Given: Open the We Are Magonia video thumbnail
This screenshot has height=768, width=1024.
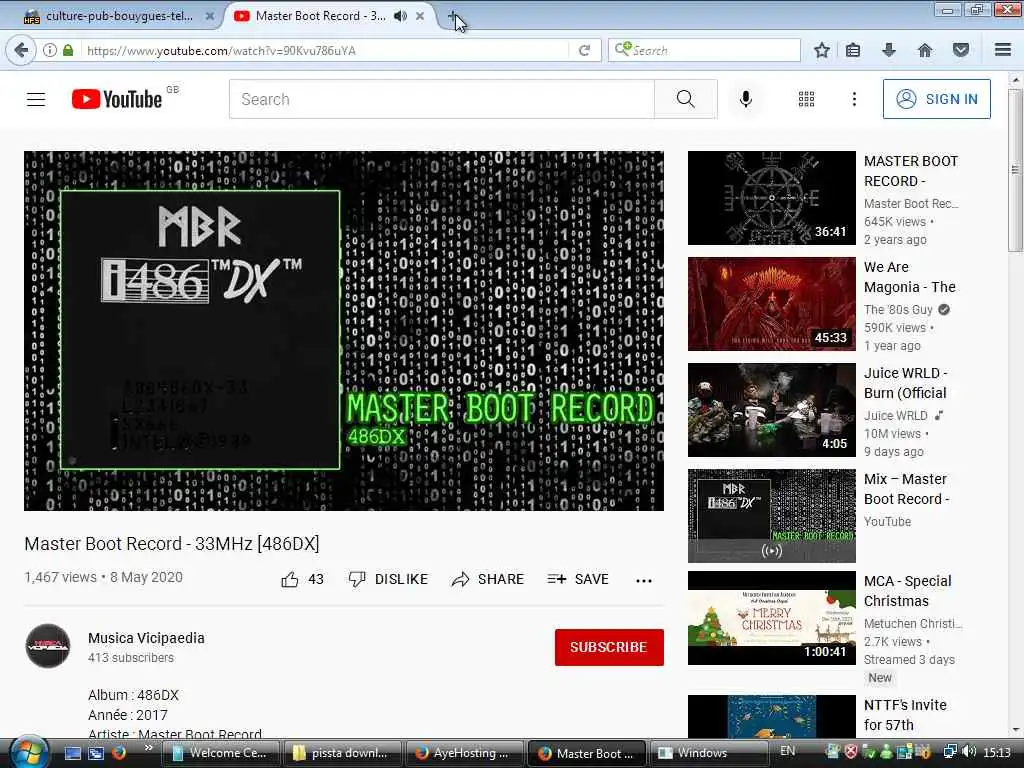Looking at the screenshot, I should 771,304.
